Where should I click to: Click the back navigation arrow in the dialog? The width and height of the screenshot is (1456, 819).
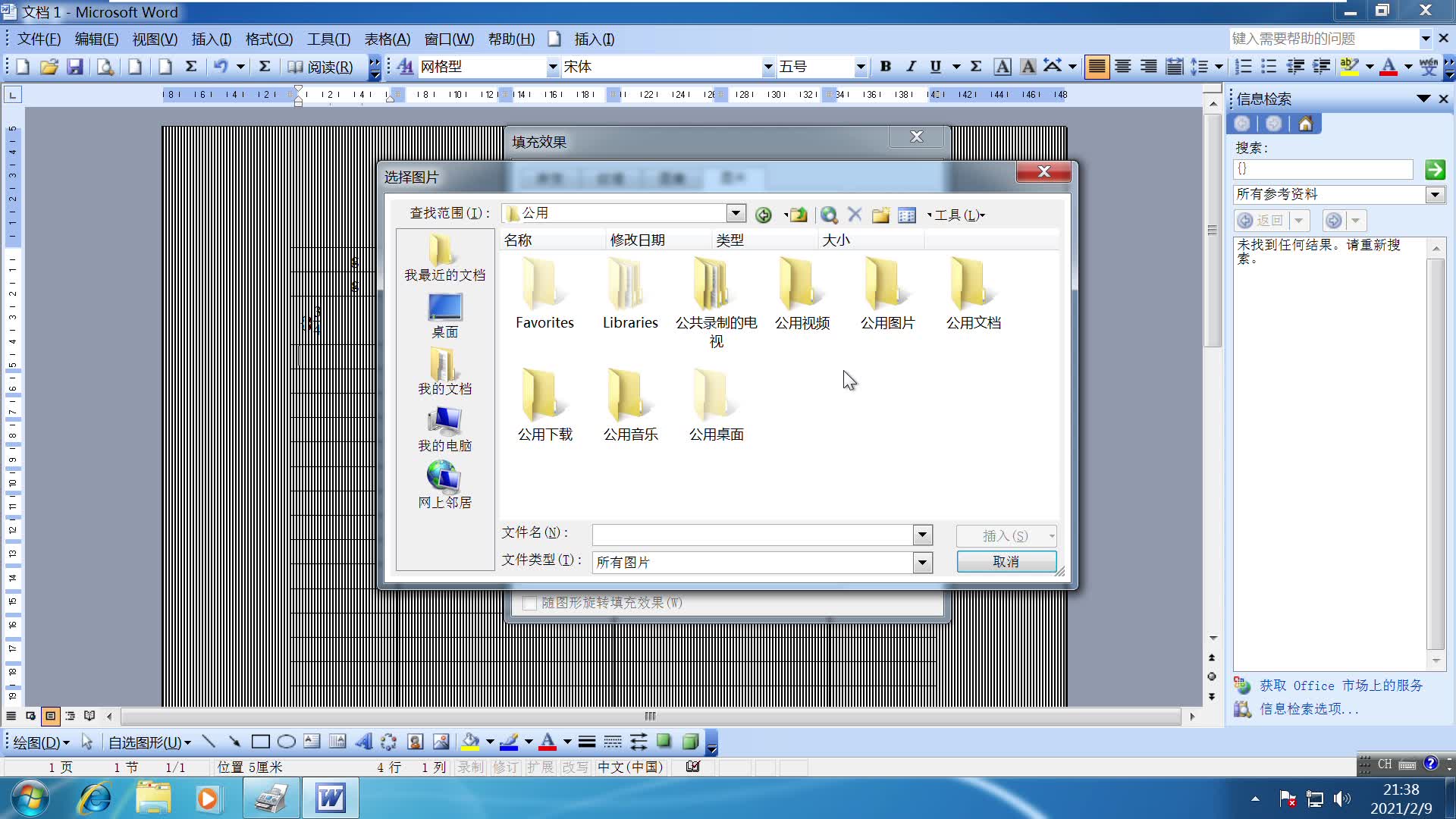click(764, 215)
